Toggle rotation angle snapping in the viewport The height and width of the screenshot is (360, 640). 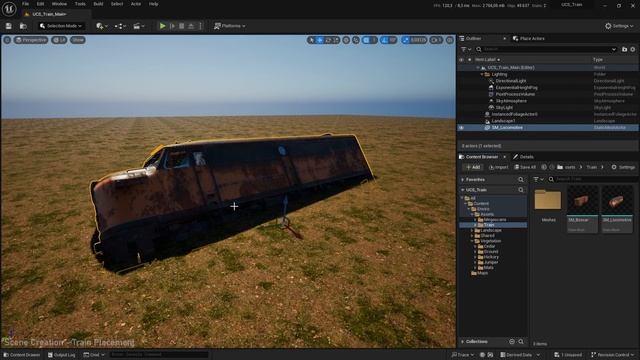pos(384,40)
